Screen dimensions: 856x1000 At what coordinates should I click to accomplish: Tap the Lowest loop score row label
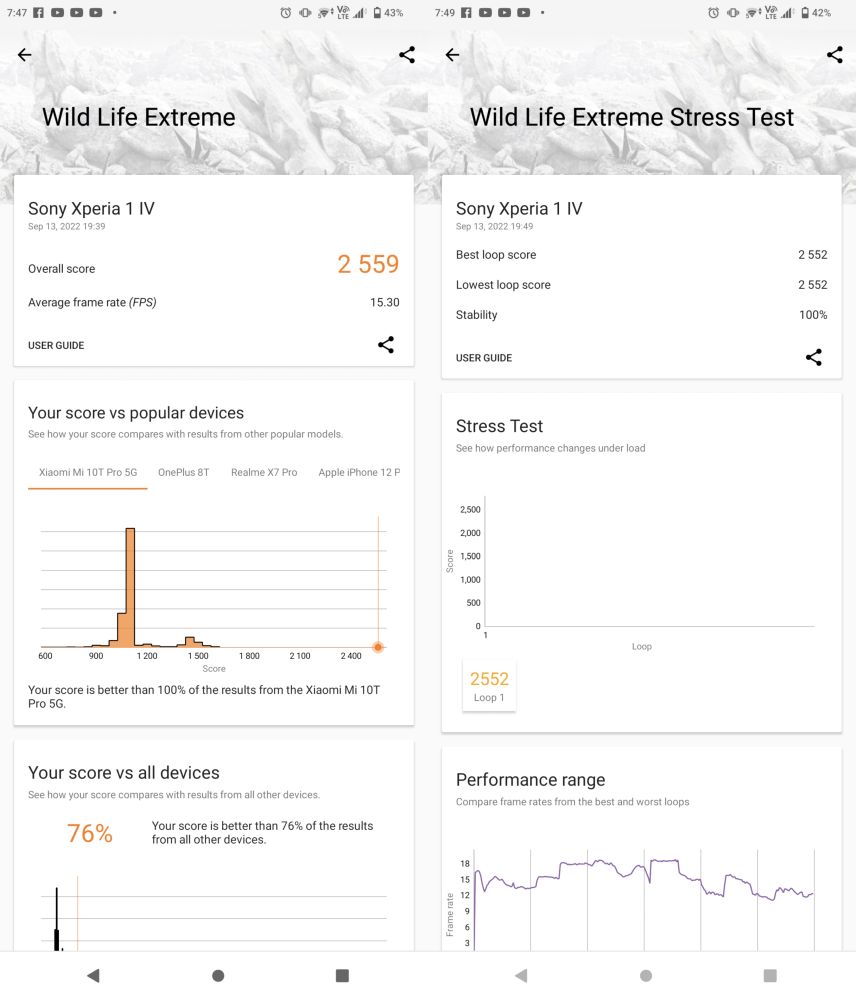pyautogui.click(x=503, y=285)
